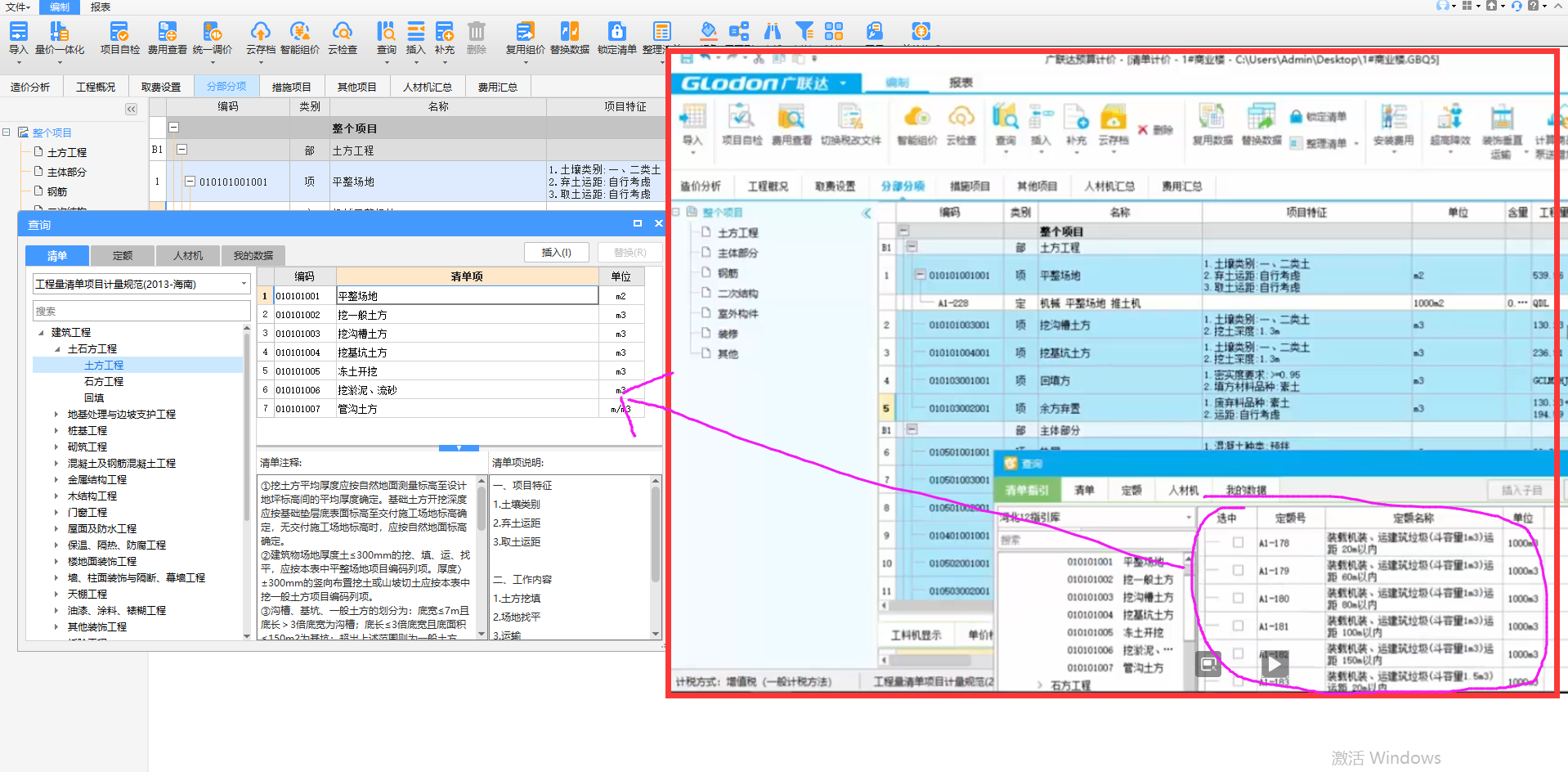1568x772 pixels.
Task: Click the picture-in-picture overlay icon
Action: 1208,664
